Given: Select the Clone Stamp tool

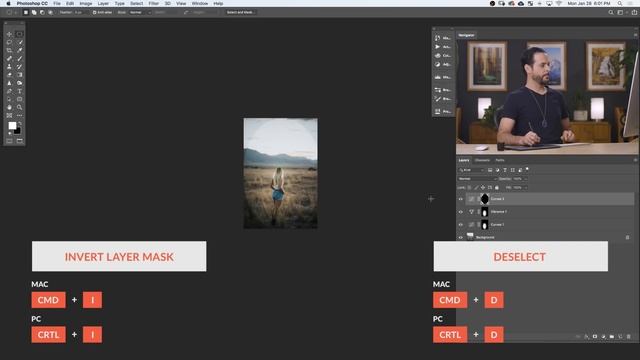Looking at the screenshot, I should pos(9,67).
